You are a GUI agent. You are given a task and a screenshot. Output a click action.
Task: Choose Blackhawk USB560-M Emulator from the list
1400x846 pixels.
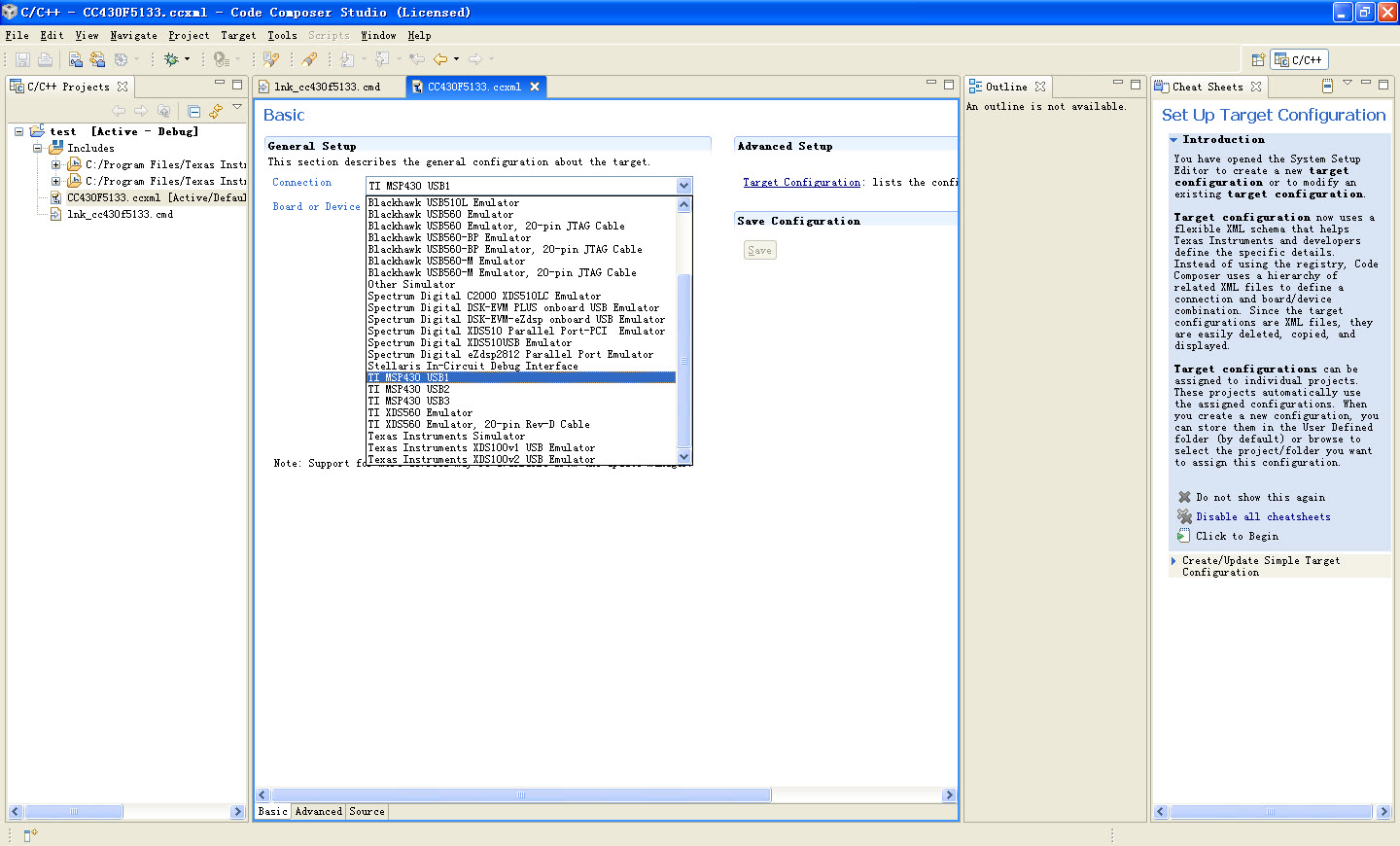tap(446, 261)
